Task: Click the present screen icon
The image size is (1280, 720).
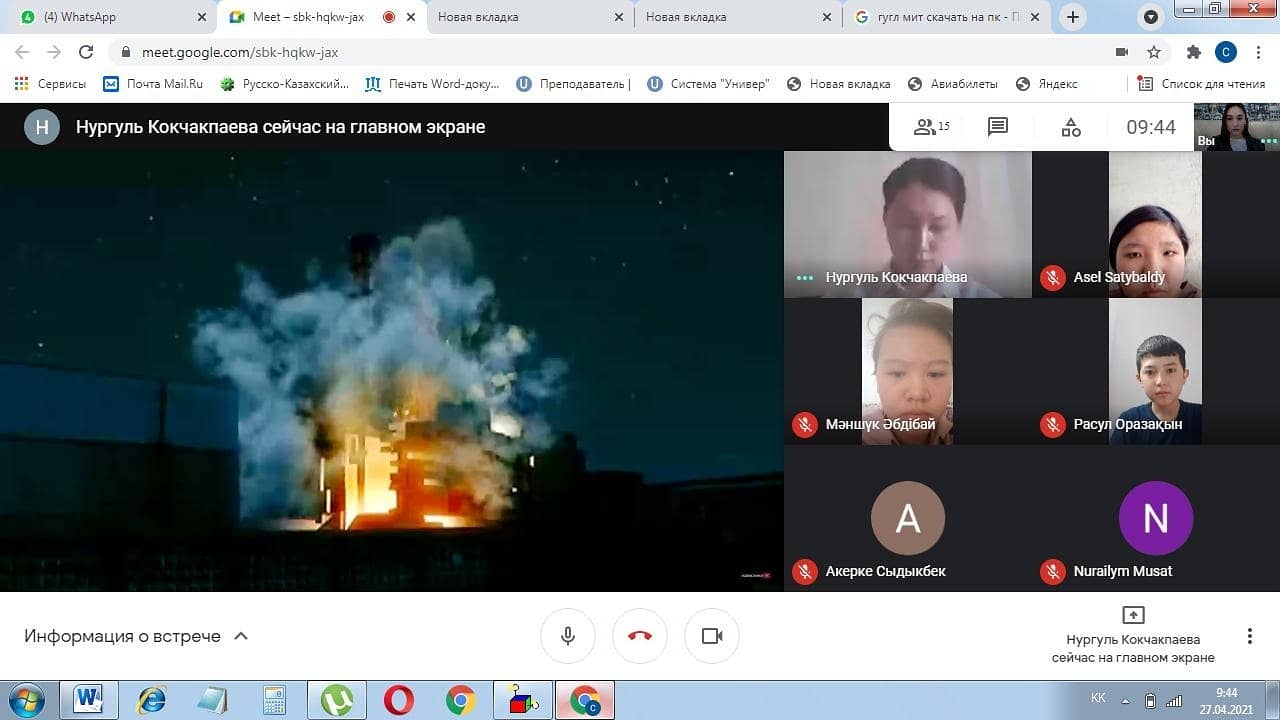Action: [1133, 615]
